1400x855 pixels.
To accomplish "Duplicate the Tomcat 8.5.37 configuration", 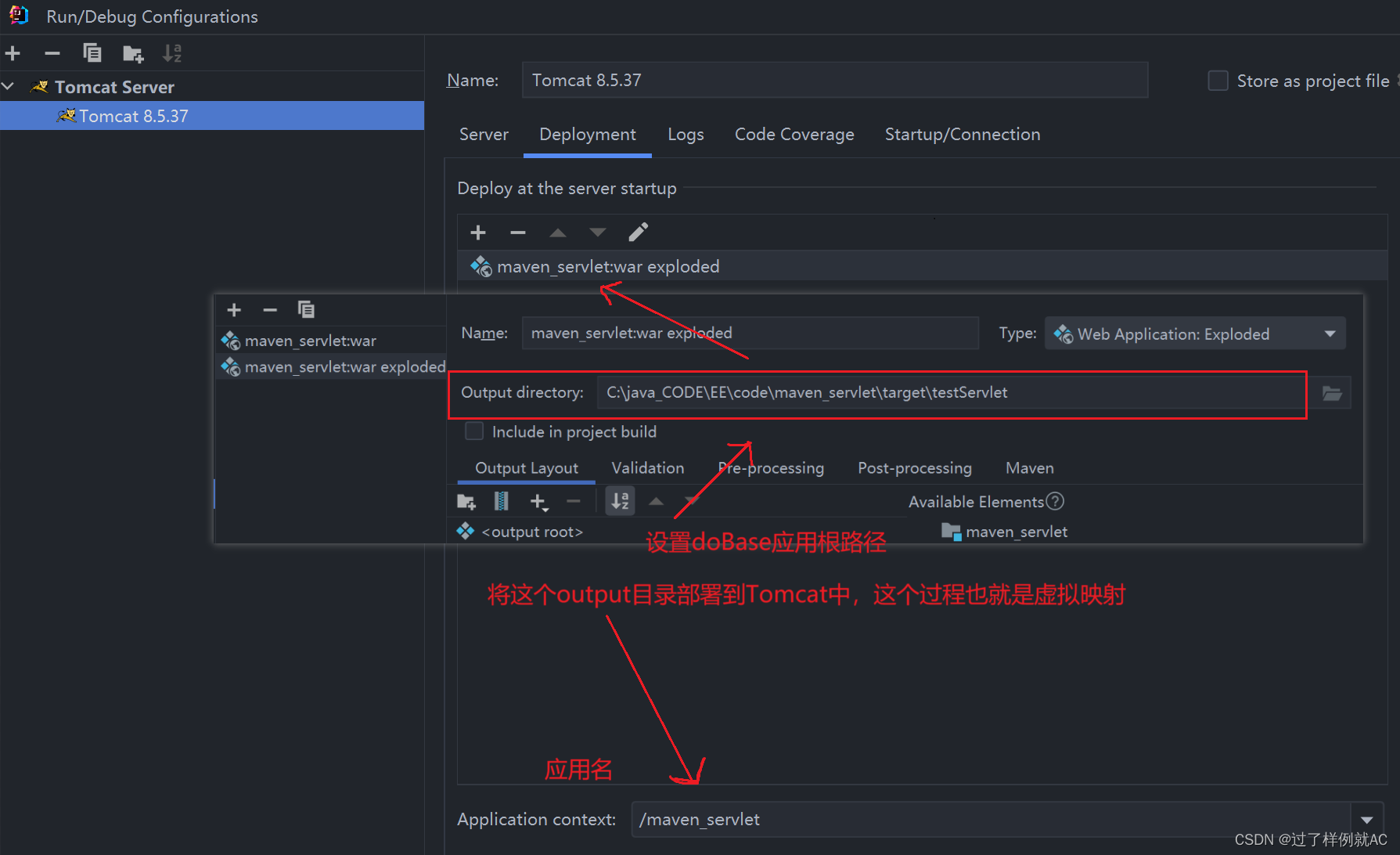I will 92,53.
